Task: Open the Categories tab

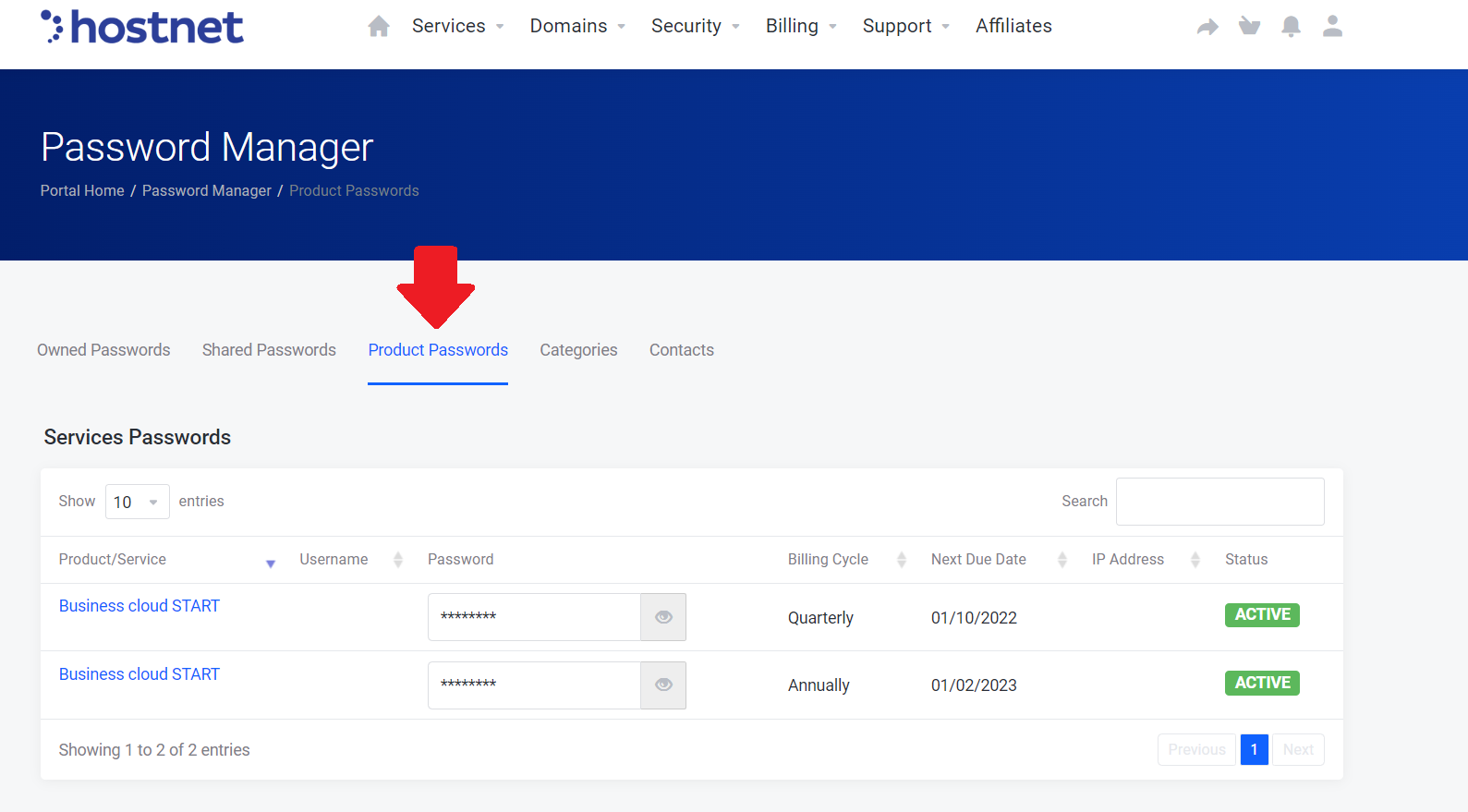Action: click(578, 350)
